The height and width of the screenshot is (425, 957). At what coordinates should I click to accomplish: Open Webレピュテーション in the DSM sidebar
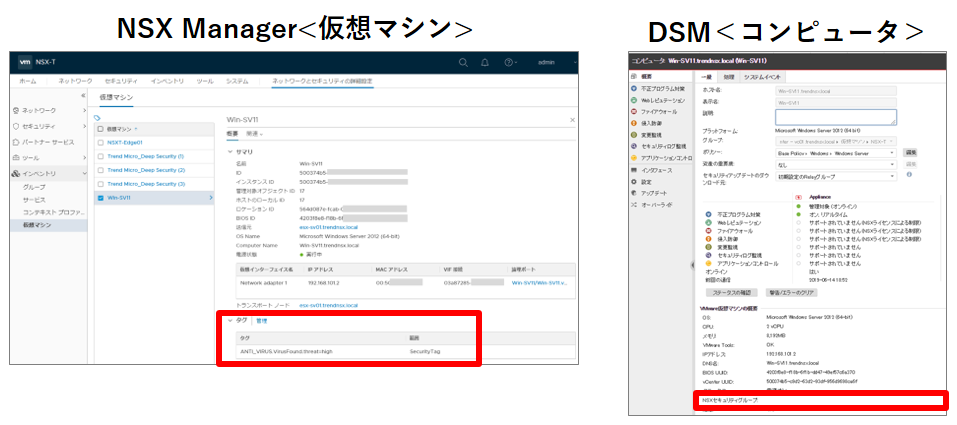tap(662, 100)
